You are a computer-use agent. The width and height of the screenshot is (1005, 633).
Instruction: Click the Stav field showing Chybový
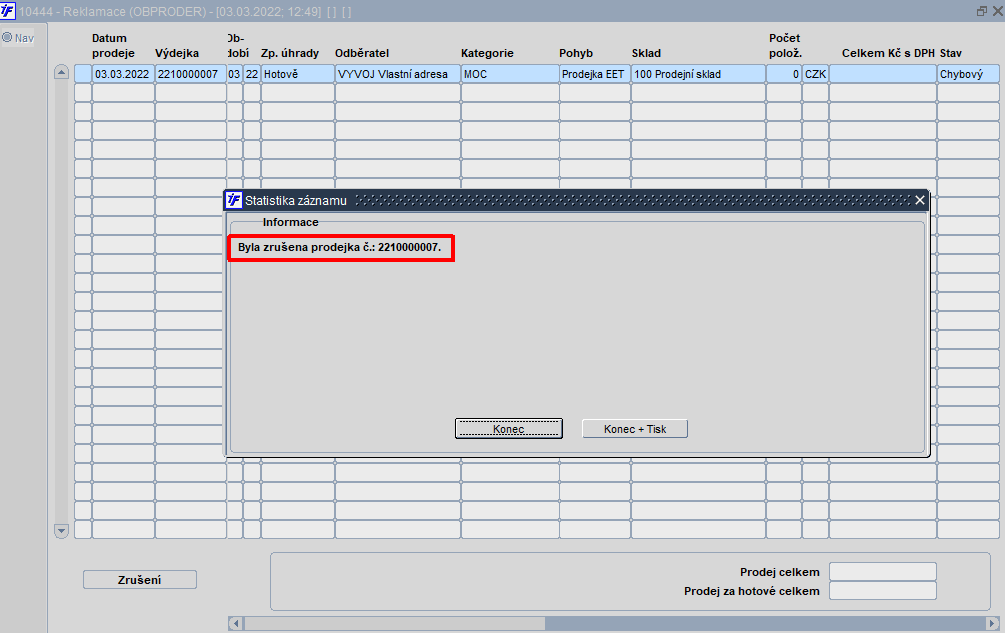pos(968,74)
